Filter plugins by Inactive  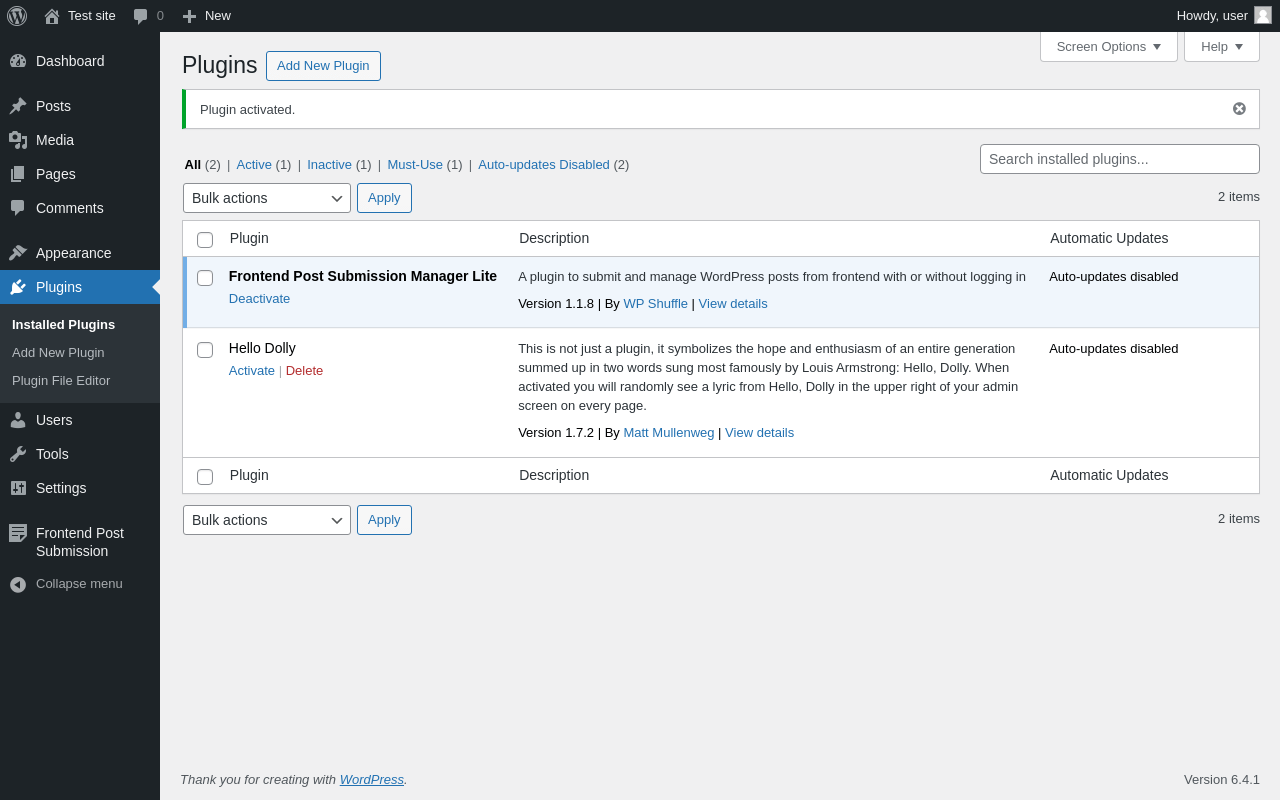[x=329, y=165]
